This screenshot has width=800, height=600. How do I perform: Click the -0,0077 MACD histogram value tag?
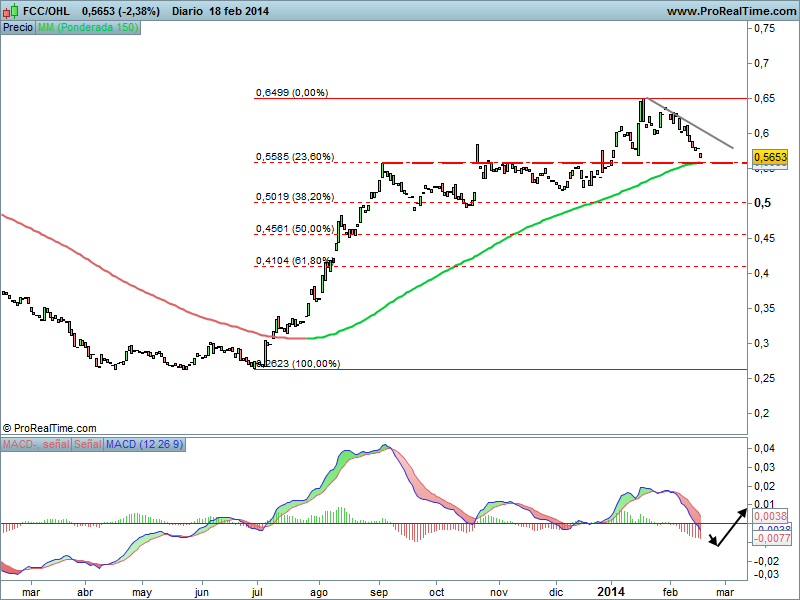(x=772, y=538)
